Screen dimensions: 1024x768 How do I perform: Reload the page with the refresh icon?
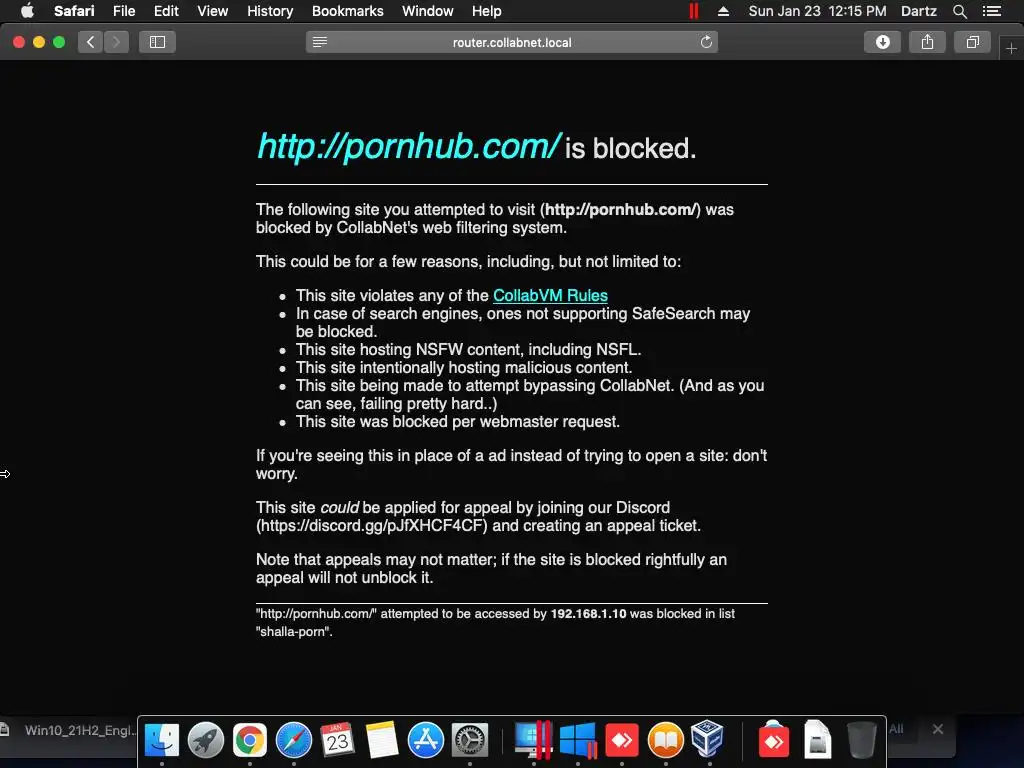click(706, 42)
